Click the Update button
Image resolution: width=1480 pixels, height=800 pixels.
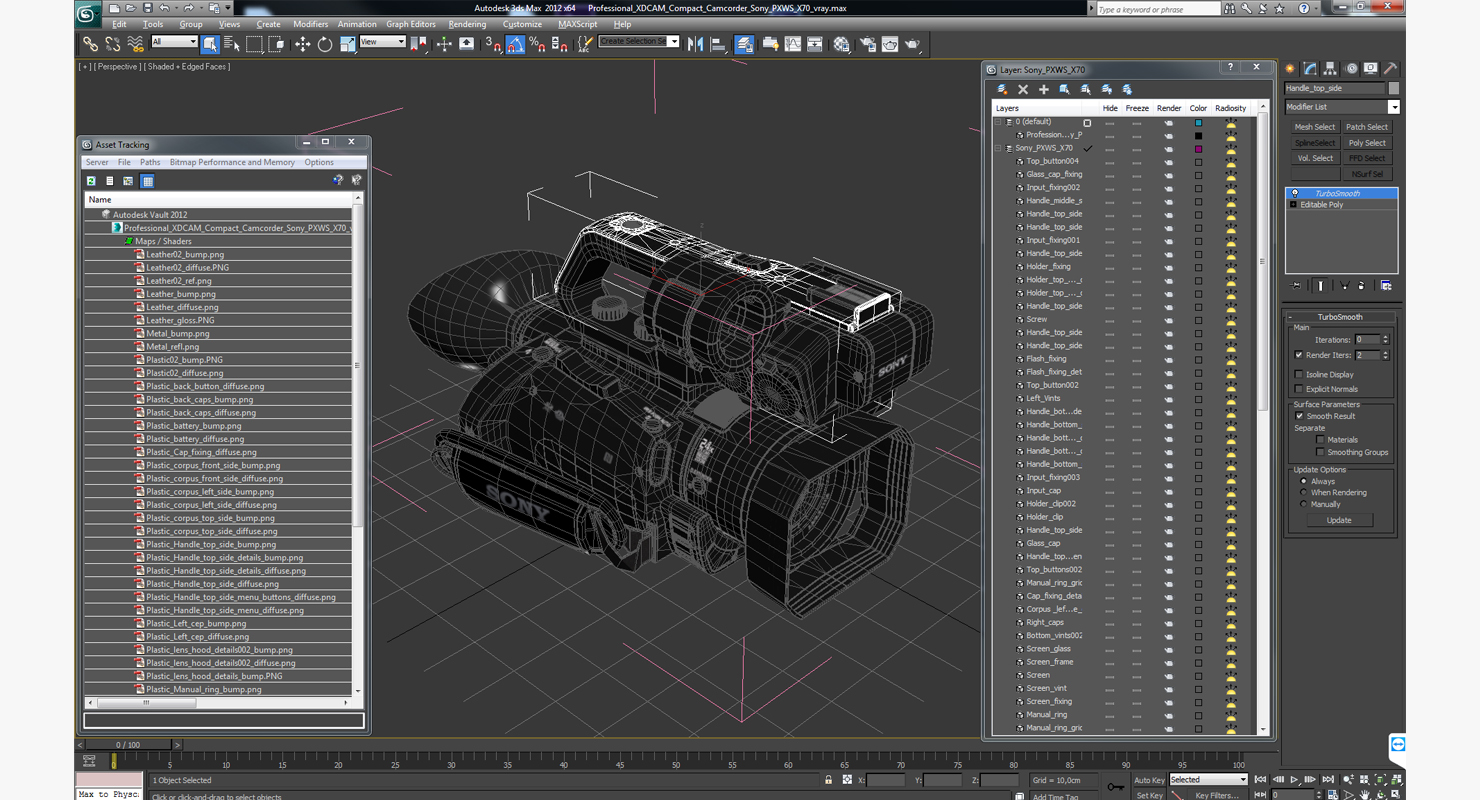(x=1338, y=520)
